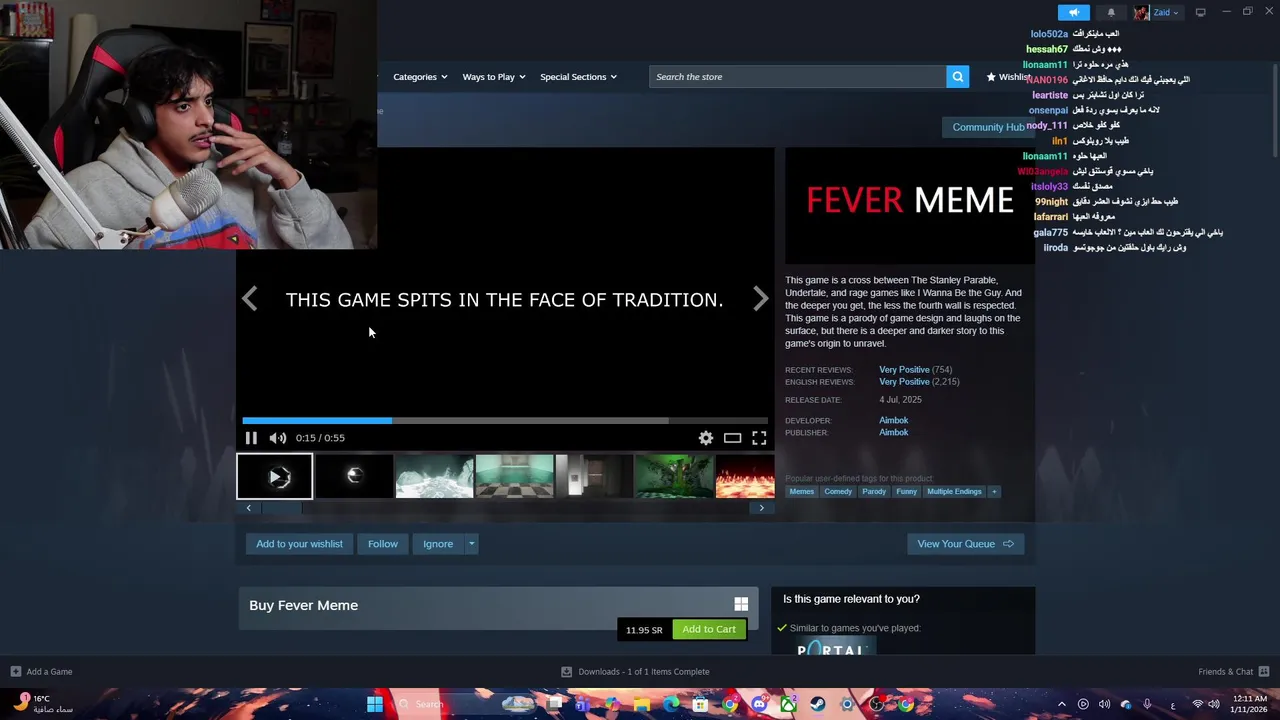
Task: Open the Community Hub button
Action: pyautogui.click(x=988, y=127)
